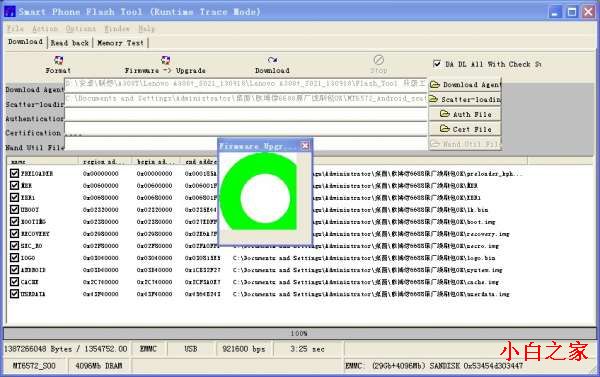
Task: Select the USRDATA row name
Action: tap(33, 294)
